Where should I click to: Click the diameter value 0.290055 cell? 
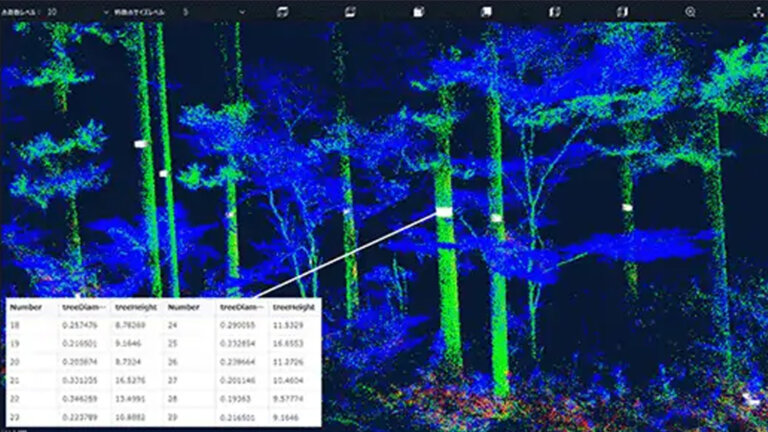[x=238, y=325]
